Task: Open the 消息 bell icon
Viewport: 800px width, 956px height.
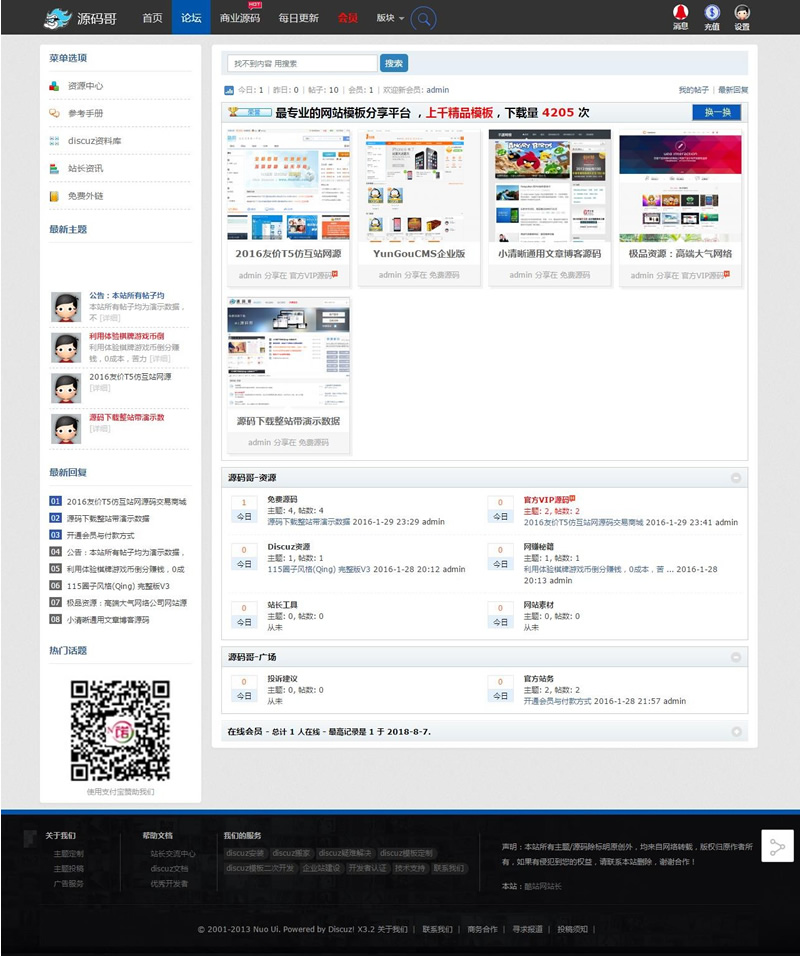Action: (680, 16)
